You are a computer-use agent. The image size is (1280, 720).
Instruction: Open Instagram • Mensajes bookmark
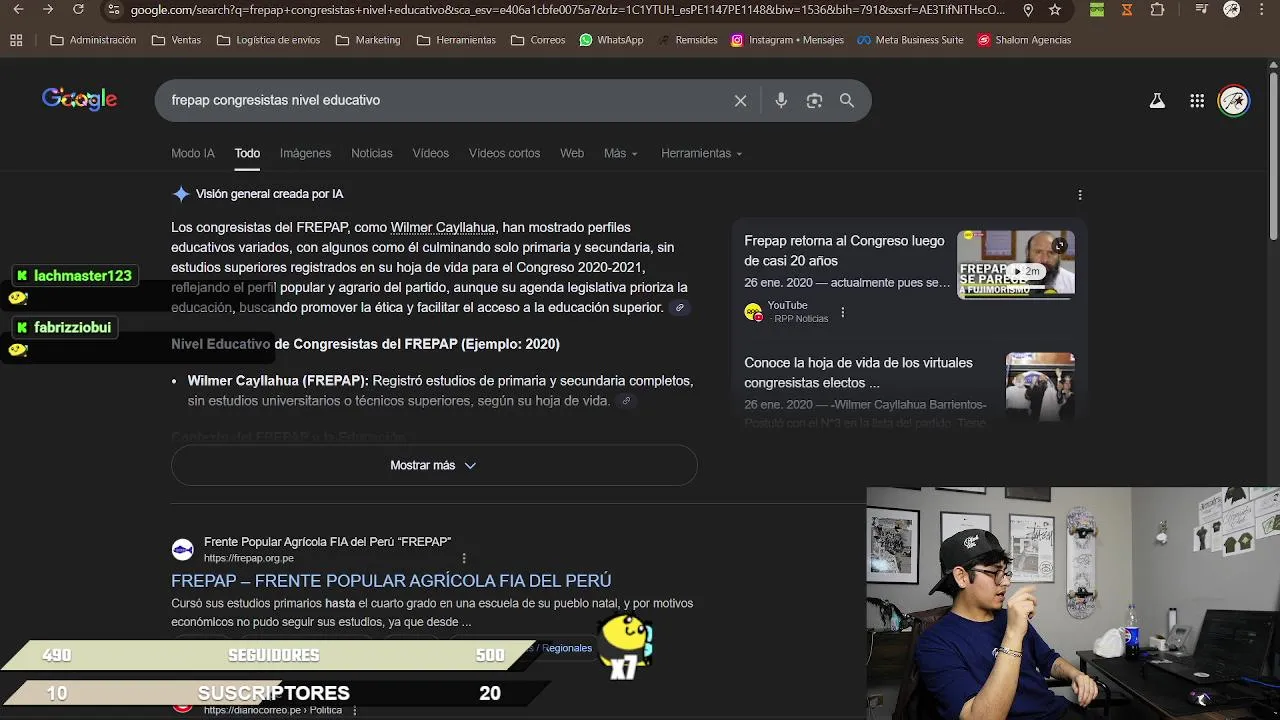(787, 40)
